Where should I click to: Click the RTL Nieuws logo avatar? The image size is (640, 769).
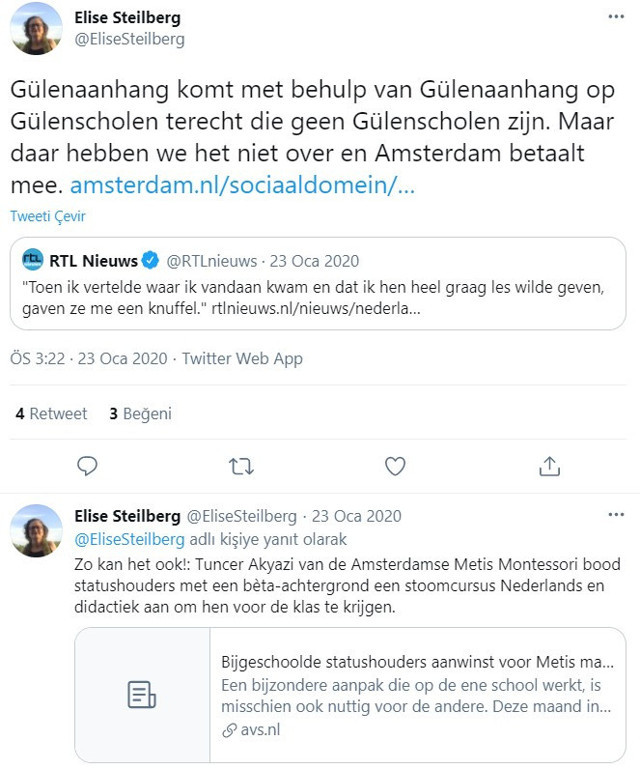(x=33, y=261)
